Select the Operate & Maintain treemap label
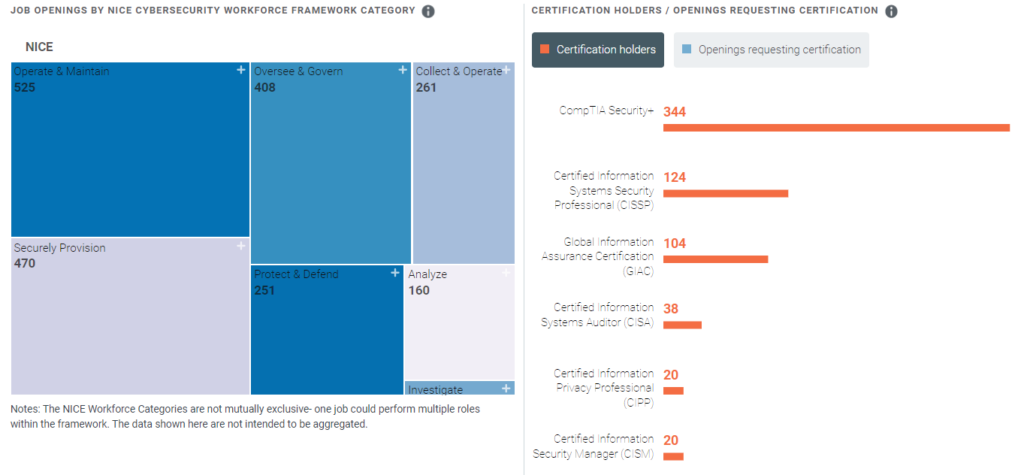Image resolution: width=1024 pixels, height=475 pixels. coord(62,72)
